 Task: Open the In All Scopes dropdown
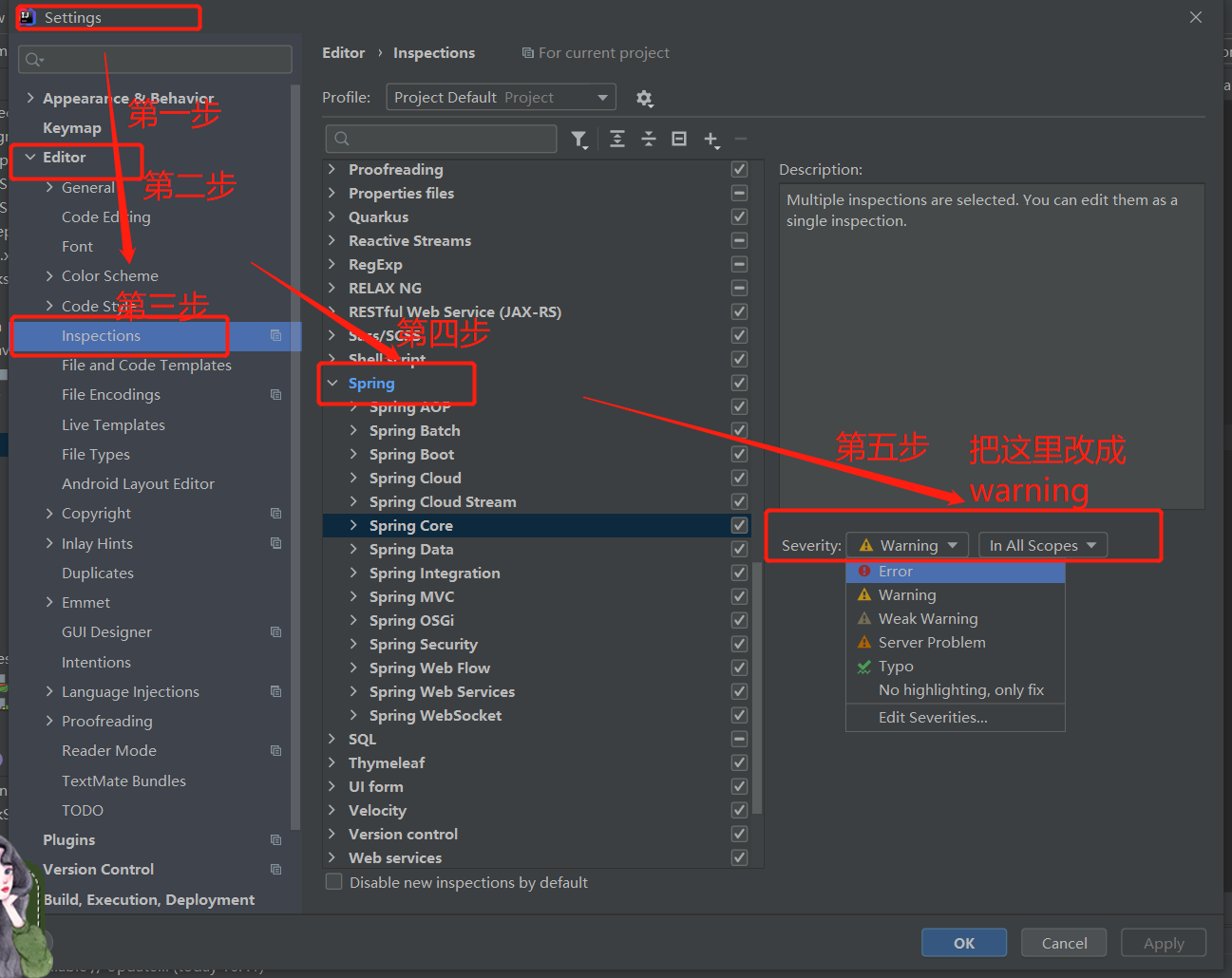click(1043, 545)
